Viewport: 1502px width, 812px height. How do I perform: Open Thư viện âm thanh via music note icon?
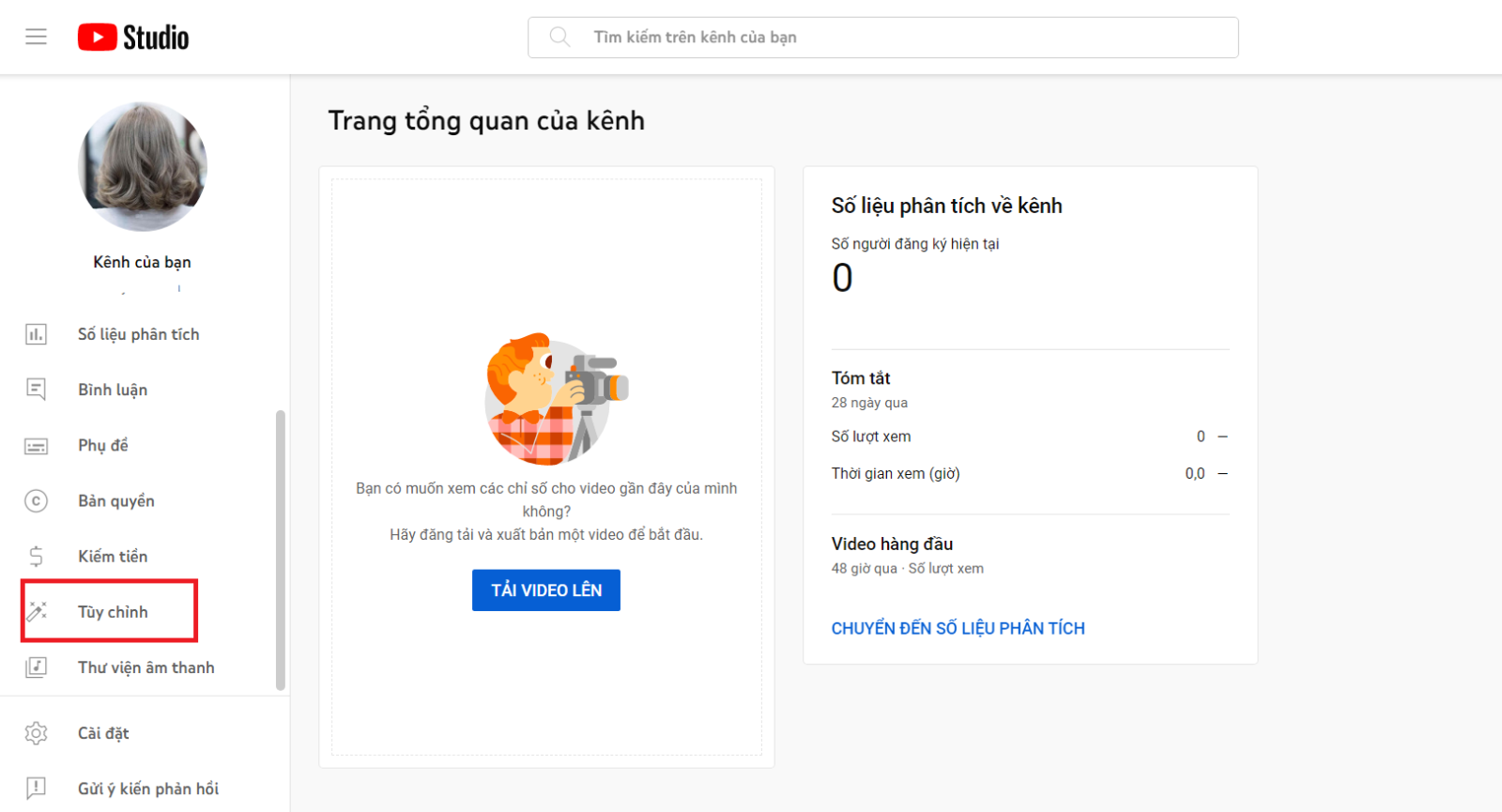(36, 666)
